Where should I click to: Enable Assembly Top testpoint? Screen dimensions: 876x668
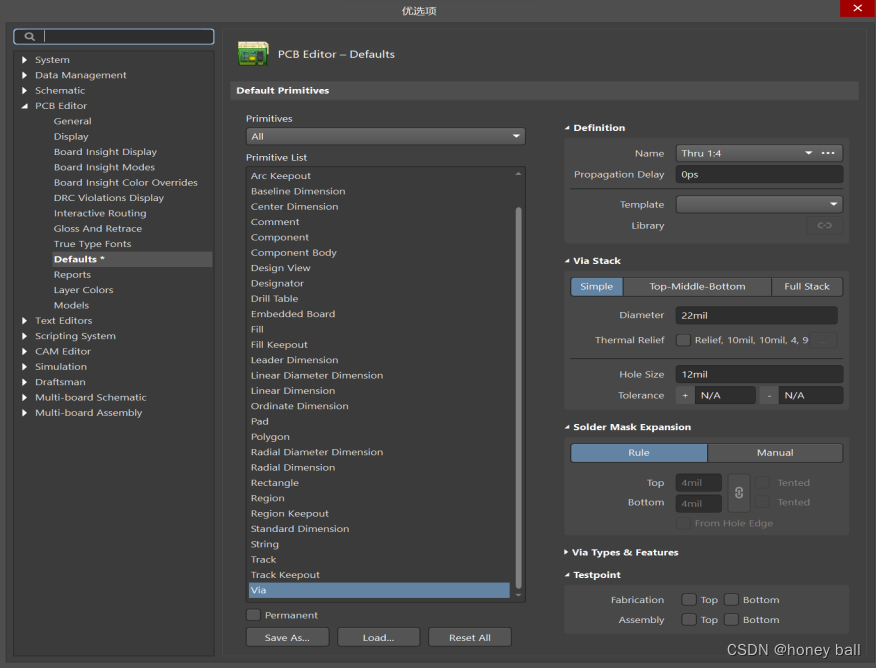tap(689, 620)
